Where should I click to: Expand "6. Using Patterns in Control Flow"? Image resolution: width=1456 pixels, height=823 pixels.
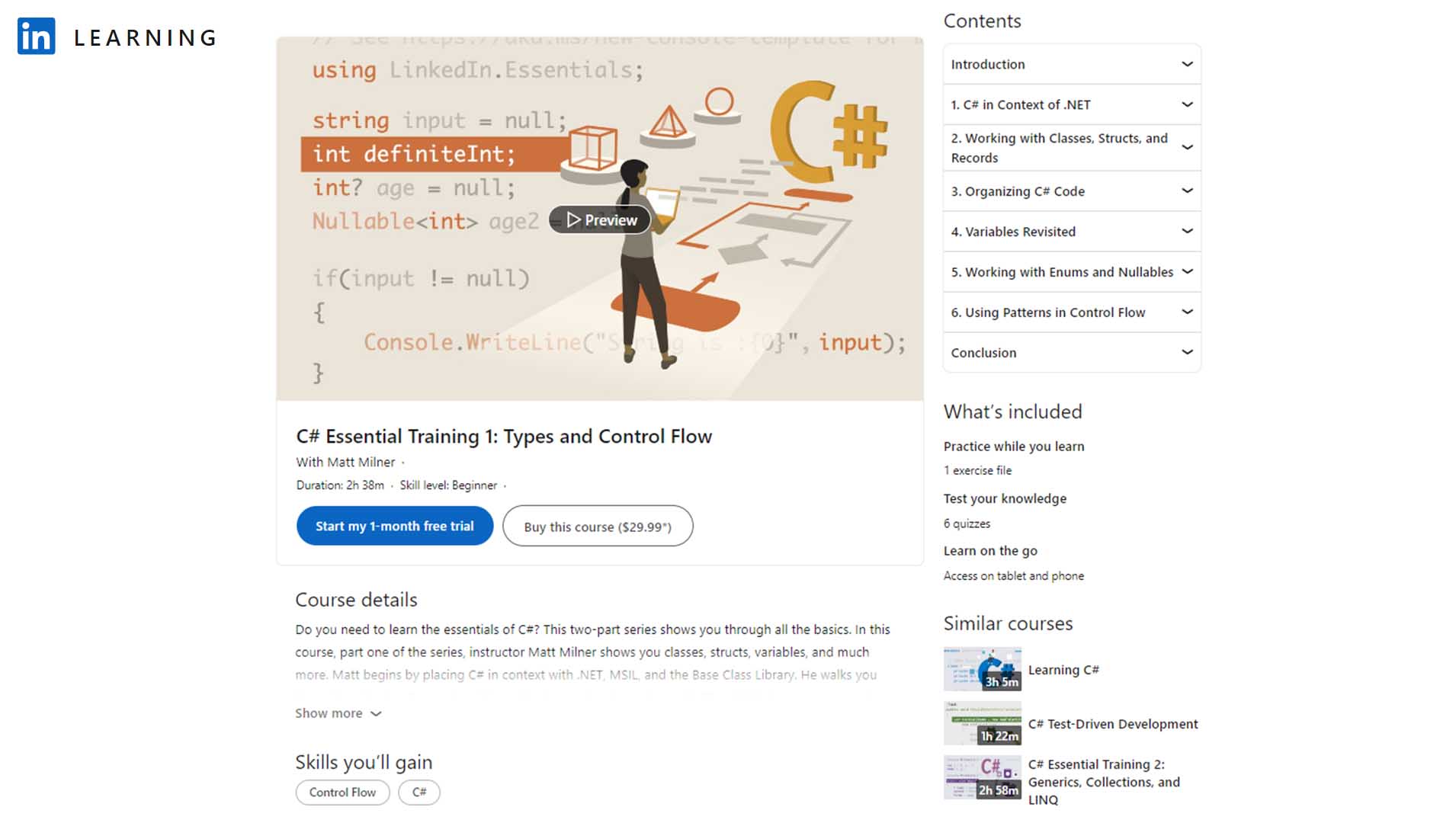pos(1070,312)
